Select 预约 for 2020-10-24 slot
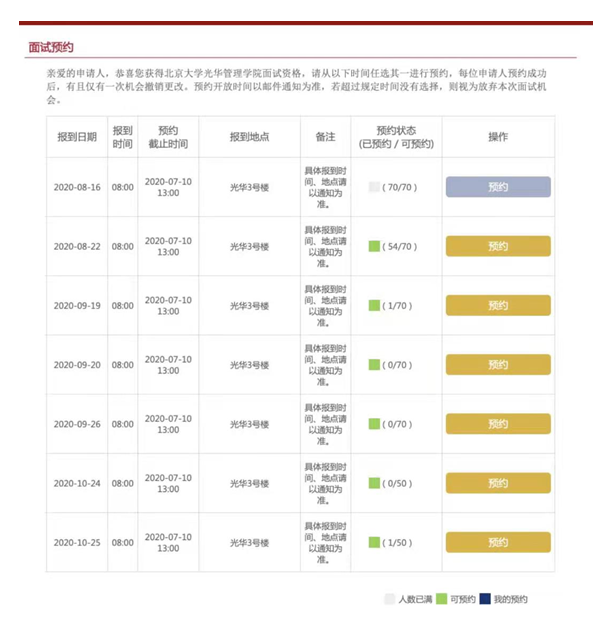The width and height of the screenshot is (605, 623). [498, 483]
